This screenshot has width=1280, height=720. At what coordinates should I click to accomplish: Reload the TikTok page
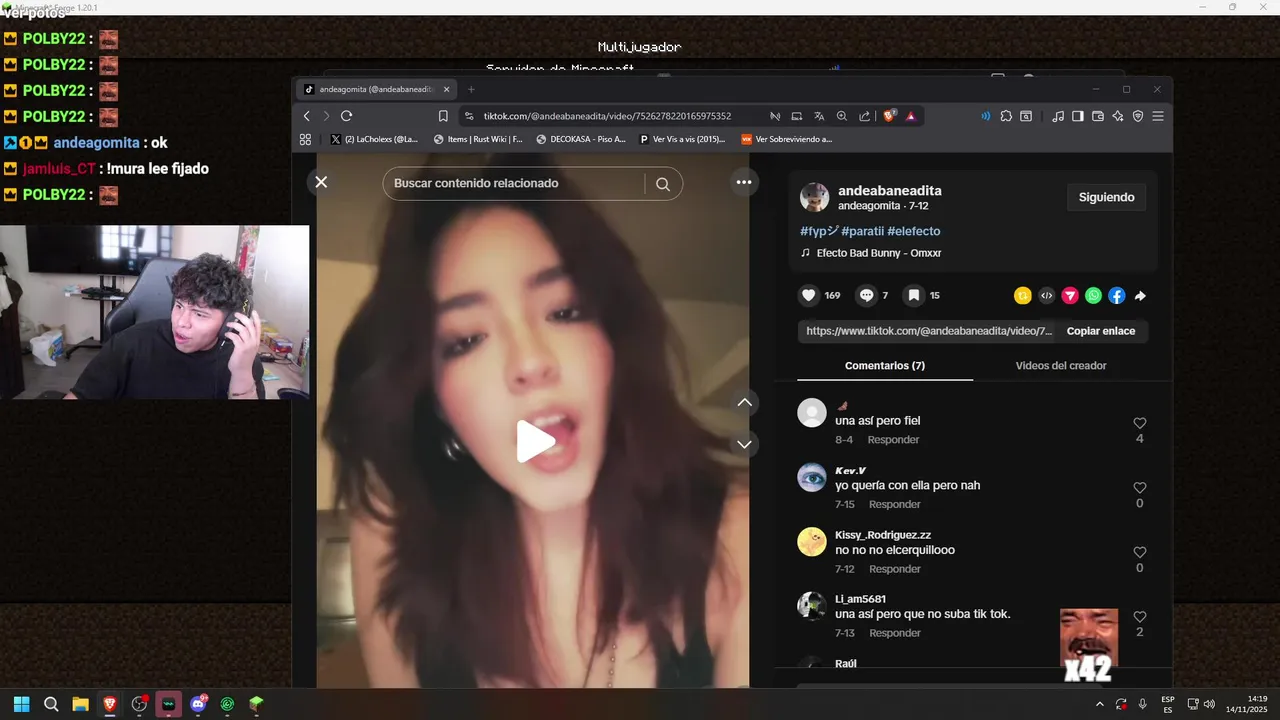pyautogui.click(x=346, y=116)
